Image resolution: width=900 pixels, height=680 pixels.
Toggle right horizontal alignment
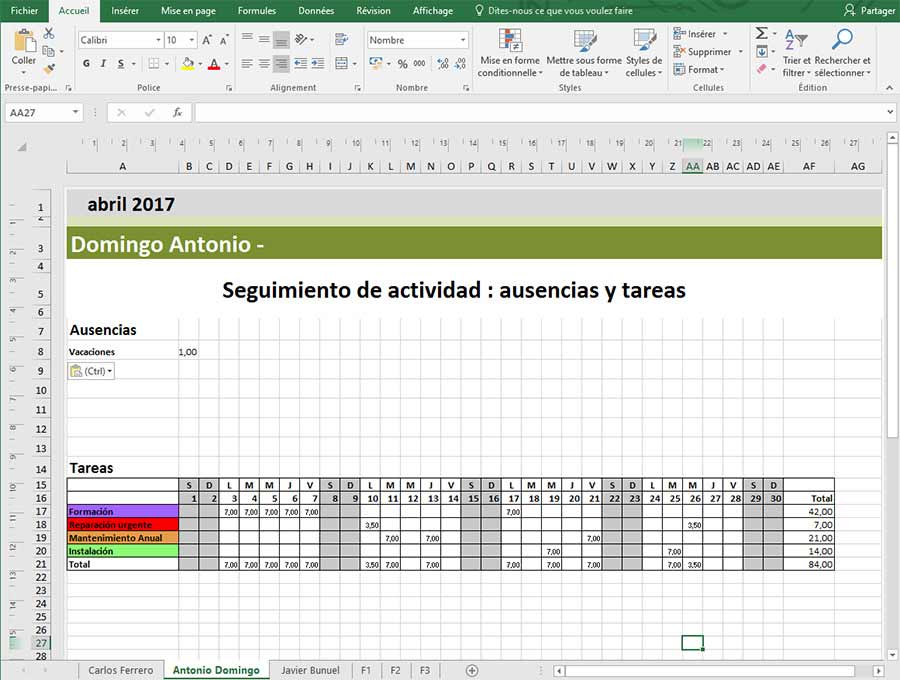click(x=281, y=64)
